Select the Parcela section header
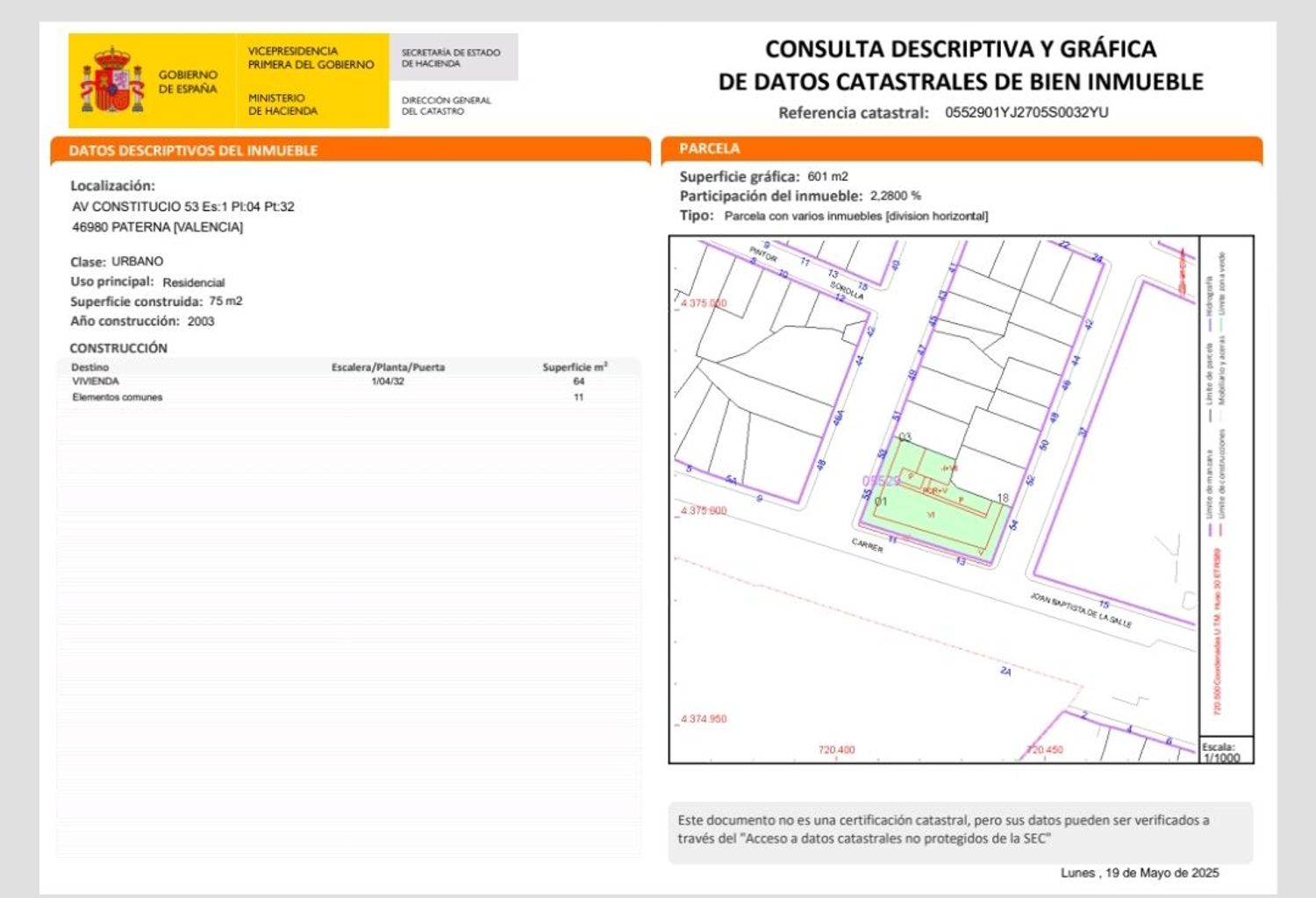Viewport: 1316px width, 898px height. click(x=710, y=149)
